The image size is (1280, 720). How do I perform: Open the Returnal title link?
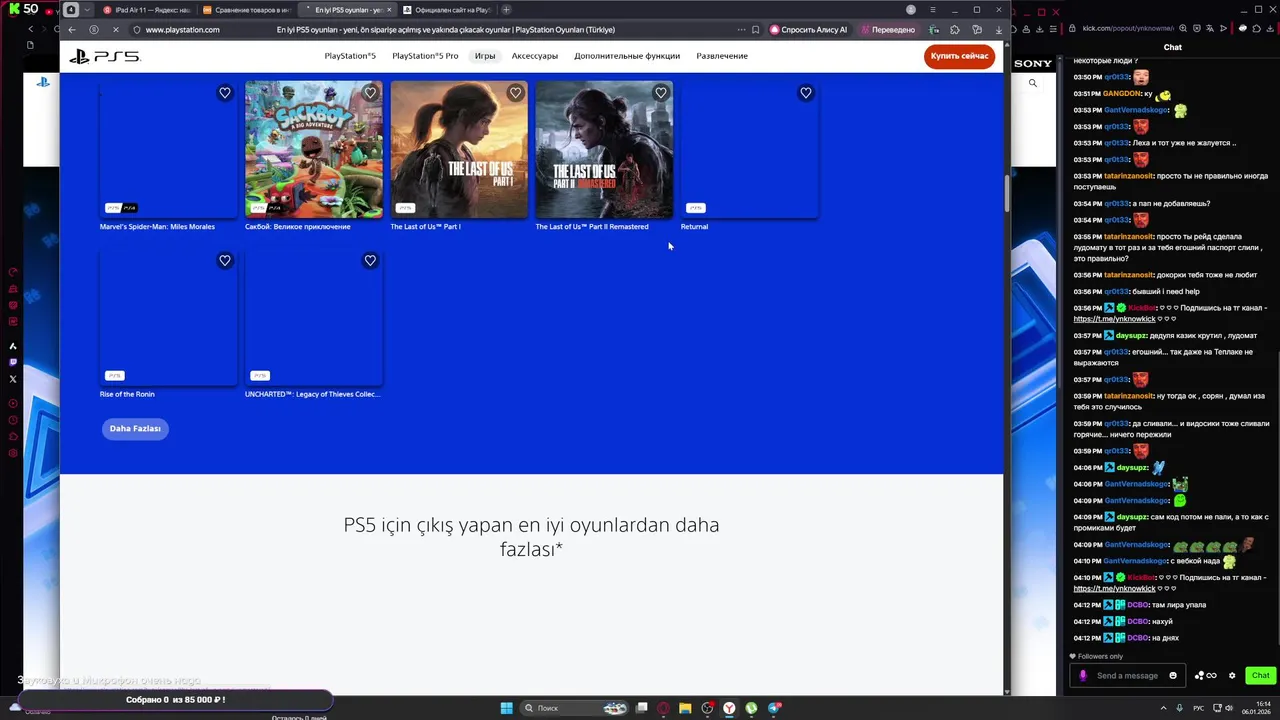click(x=694, y=227)
